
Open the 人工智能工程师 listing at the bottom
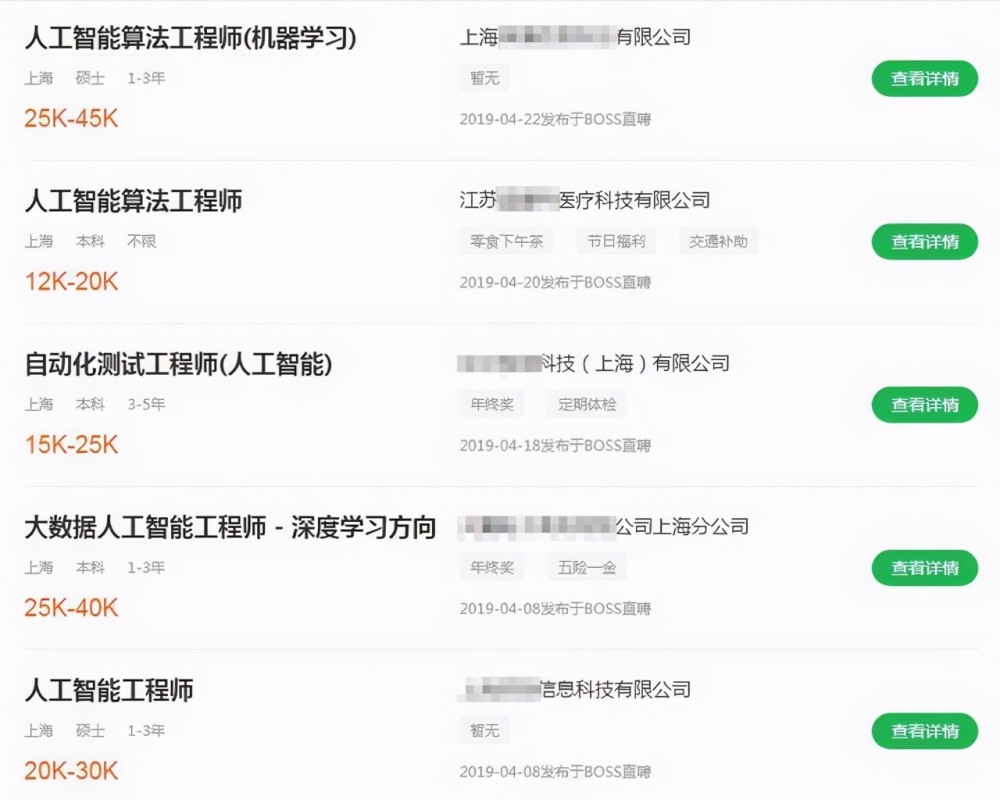109,690
